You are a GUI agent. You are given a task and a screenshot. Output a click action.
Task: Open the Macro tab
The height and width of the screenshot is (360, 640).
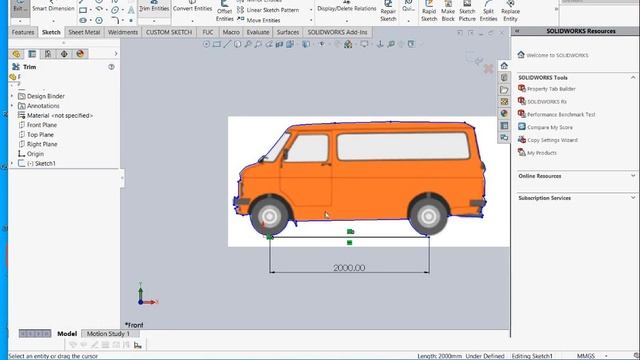(x=231, y=32)
